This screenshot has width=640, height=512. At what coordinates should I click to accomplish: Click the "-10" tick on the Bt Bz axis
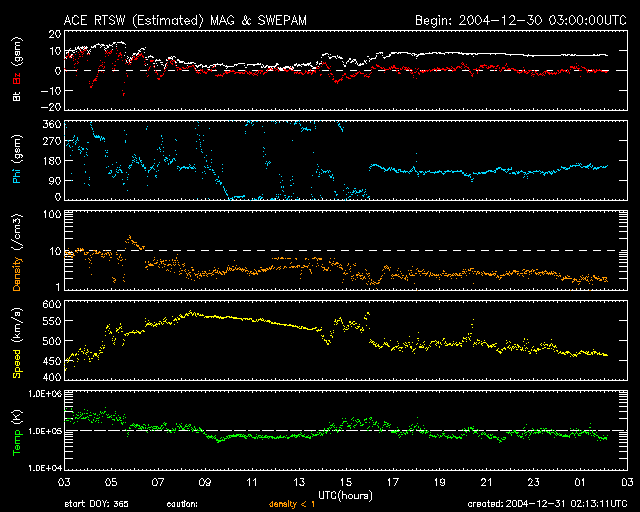click(x=51, y=91)
